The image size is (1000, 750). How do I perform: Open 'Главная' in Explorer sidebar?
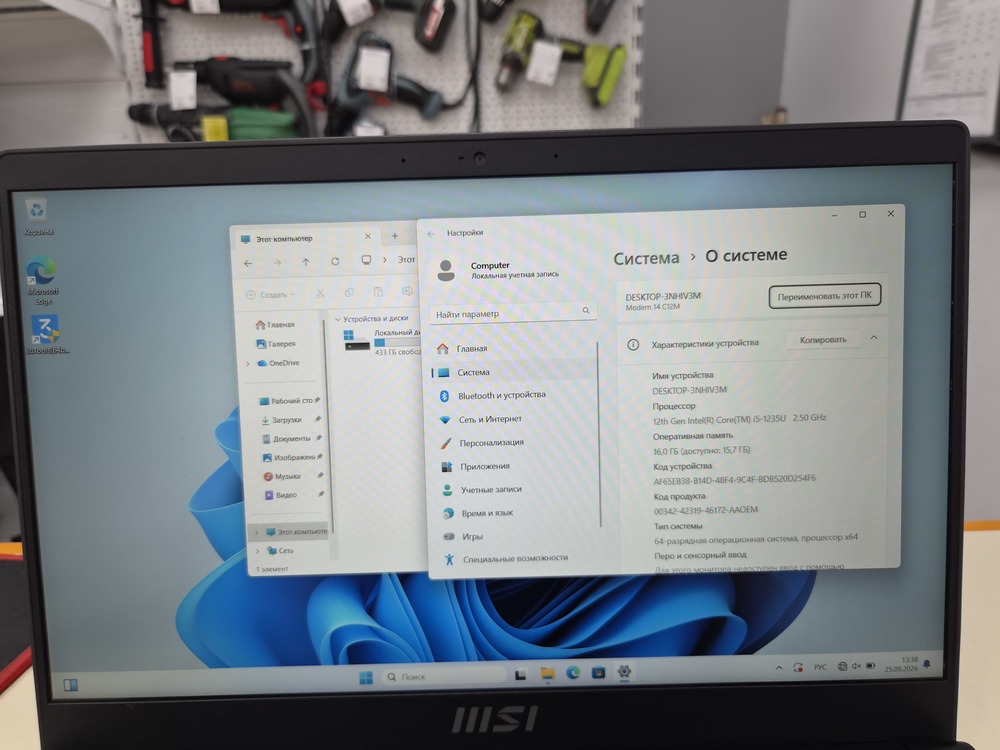[275, 325]
